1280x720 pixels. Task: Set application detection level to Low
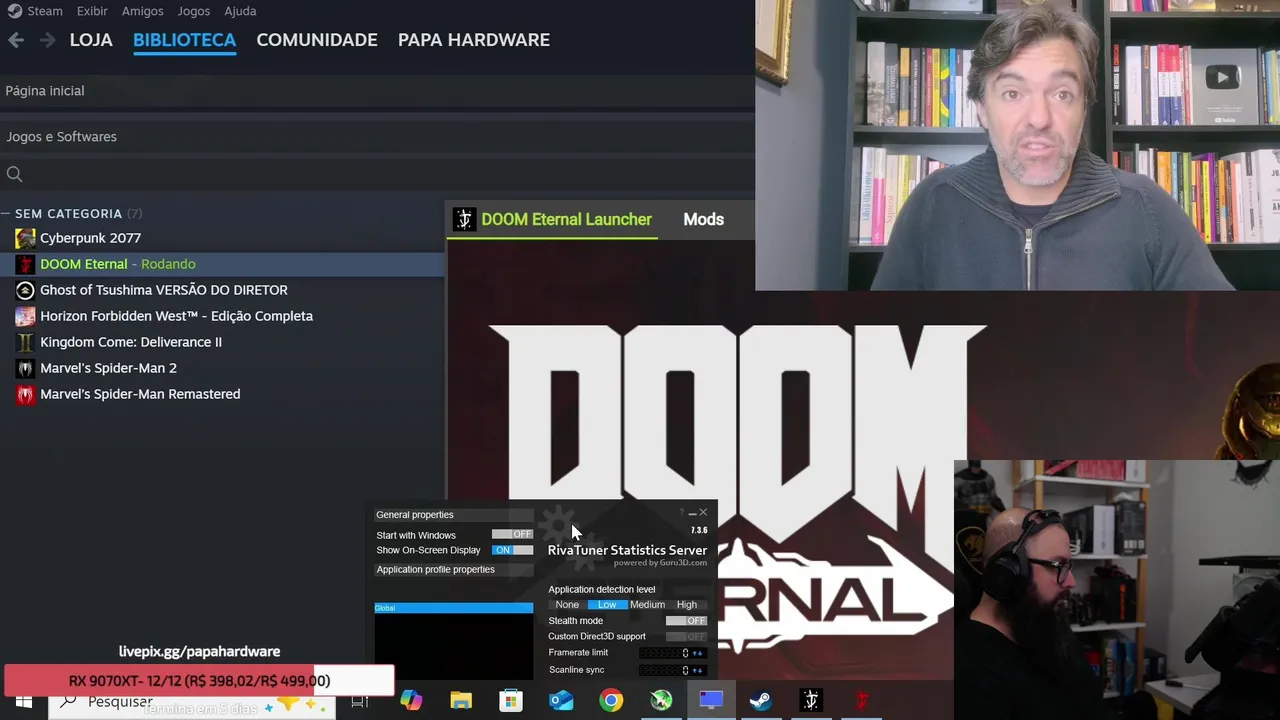pyautogui.click(x=607, y=605)
